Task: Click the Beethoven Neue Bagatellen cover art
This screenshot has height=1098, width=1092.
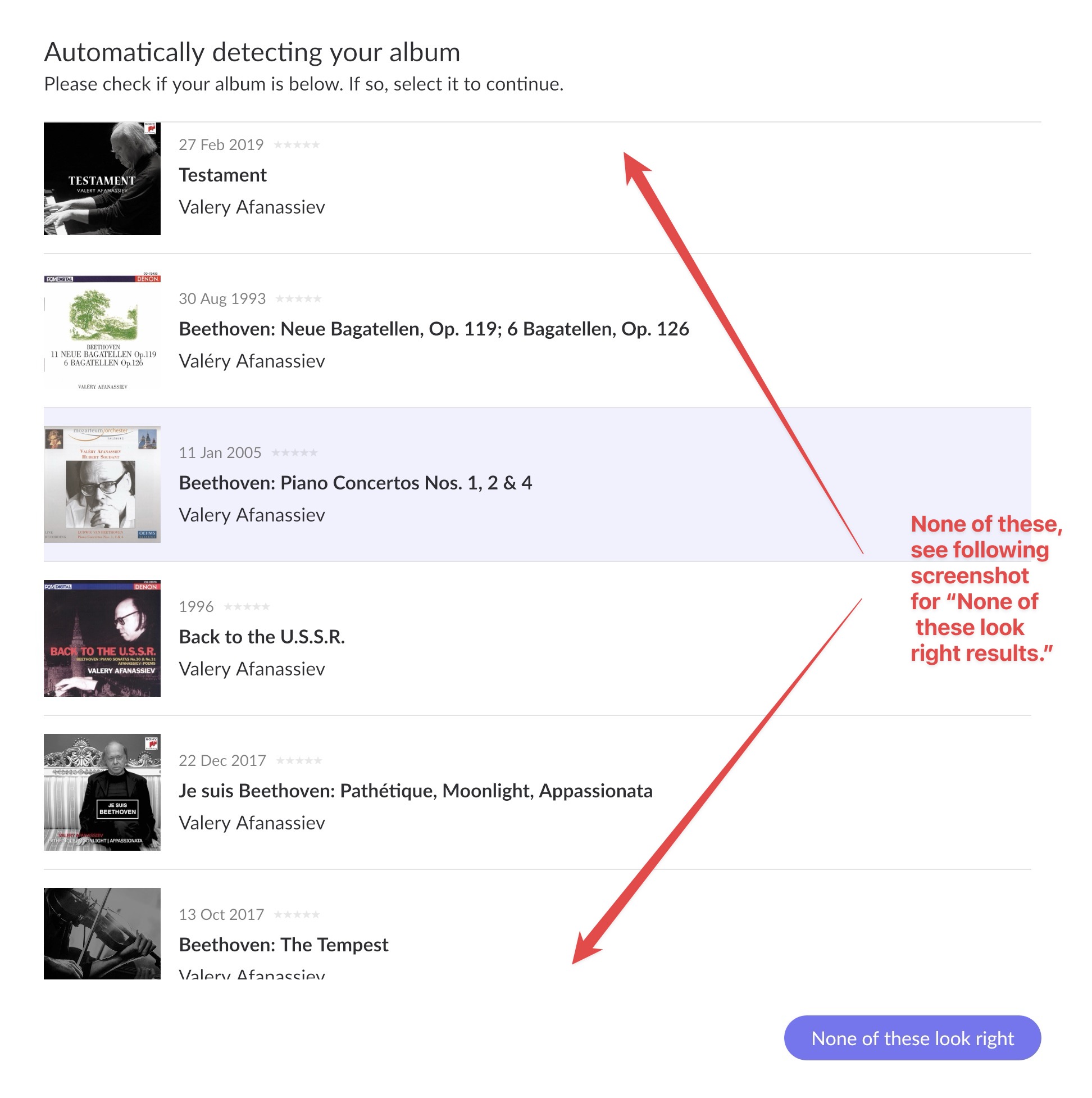Action: point(102,331)
